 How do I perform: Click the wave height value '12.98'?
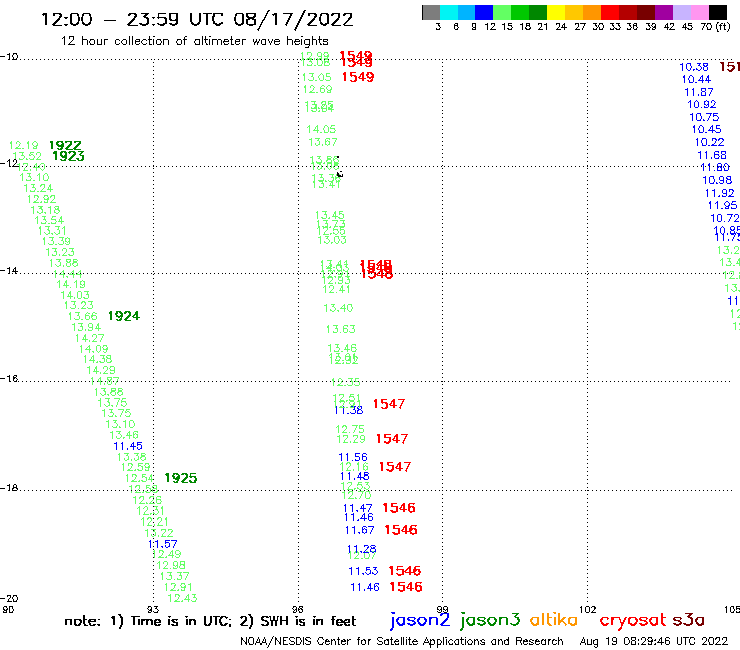pos(171,565)
